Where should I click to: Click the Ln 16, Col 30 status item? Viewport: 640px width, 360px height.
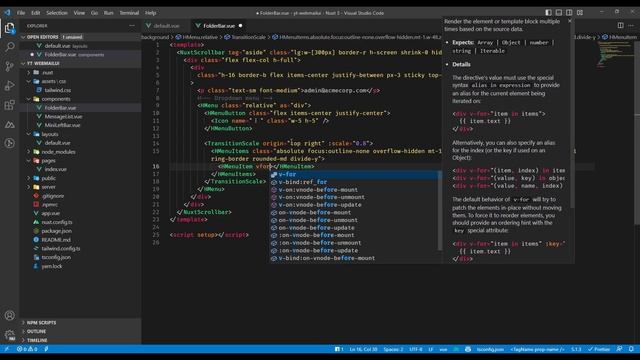[x=363, y=349]
